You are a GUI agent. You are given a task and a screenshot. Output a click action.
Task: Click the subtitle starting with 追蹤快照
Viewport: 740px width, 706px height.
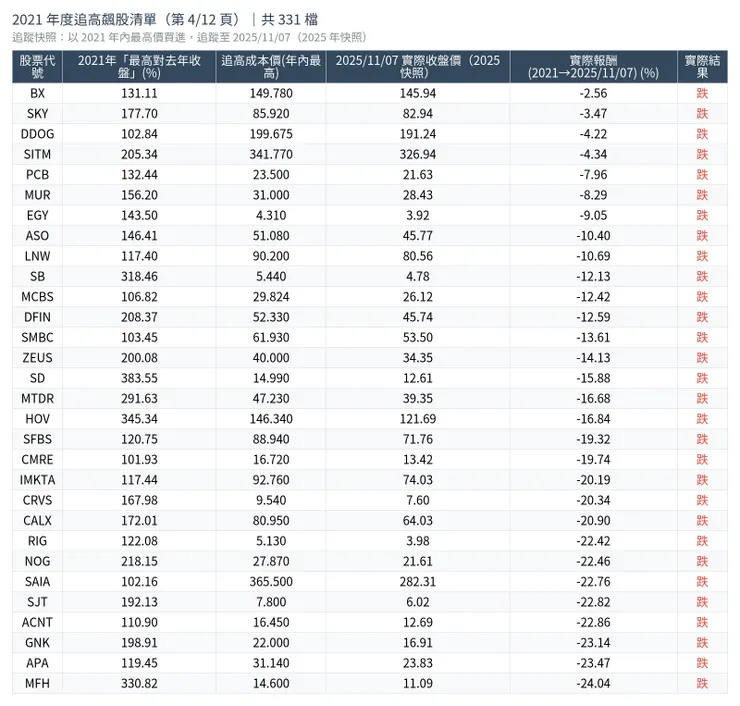click(x=189, y=37)
